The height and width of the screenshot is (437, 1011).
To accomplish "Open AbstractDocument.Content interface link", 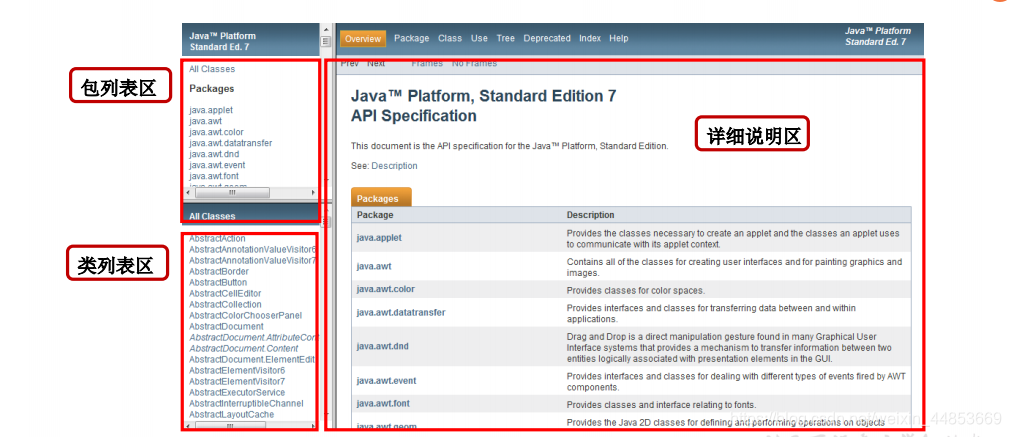I will tap(244, 348).
